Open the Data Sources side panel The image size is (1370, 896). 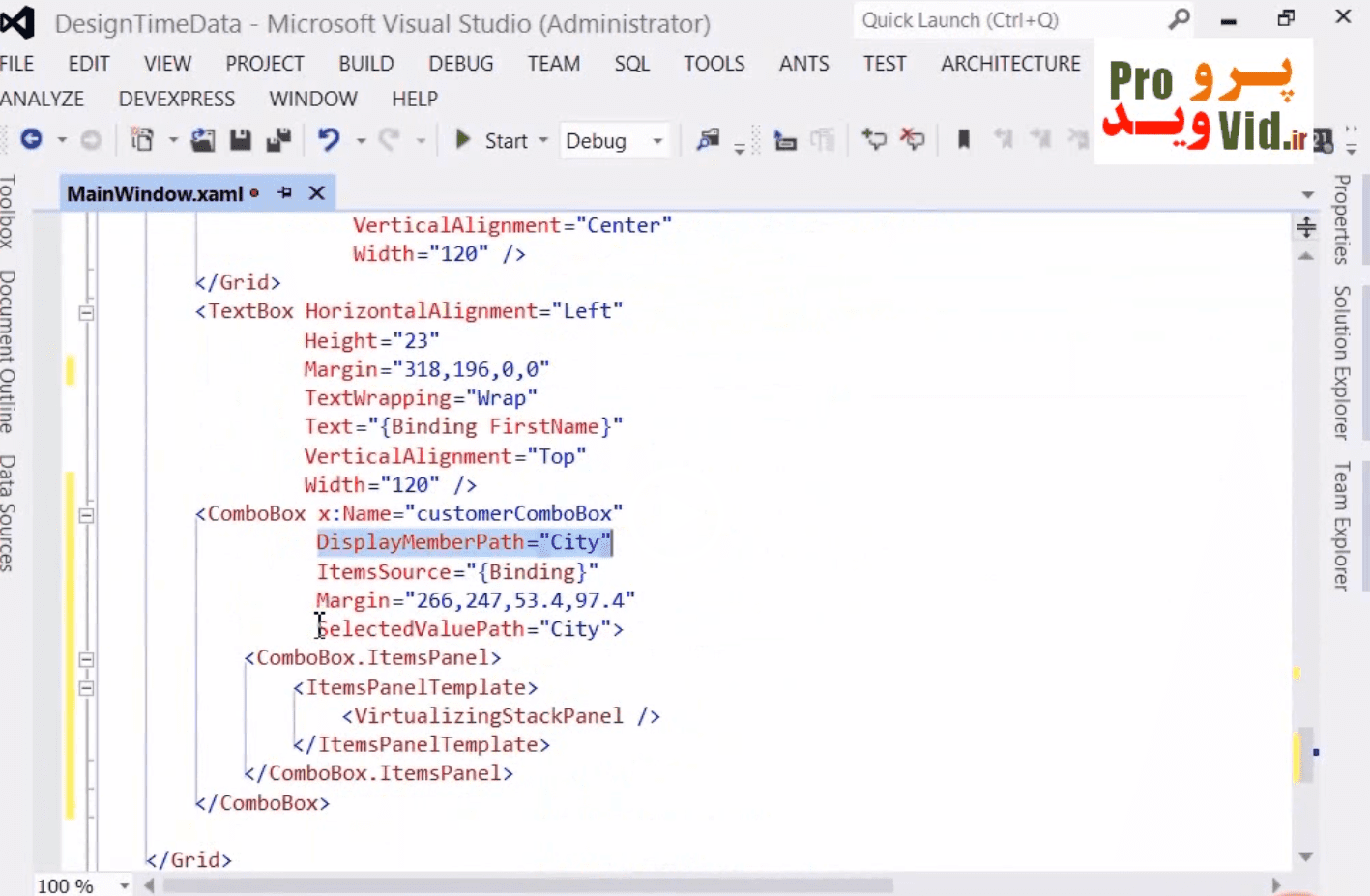tap(8, 512)
